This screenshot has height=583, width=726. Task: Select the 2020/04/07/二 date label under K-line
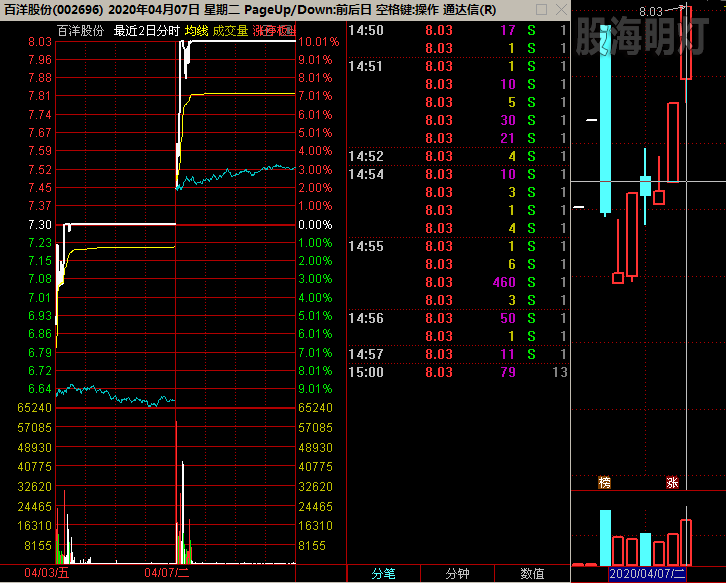(647, 574)
